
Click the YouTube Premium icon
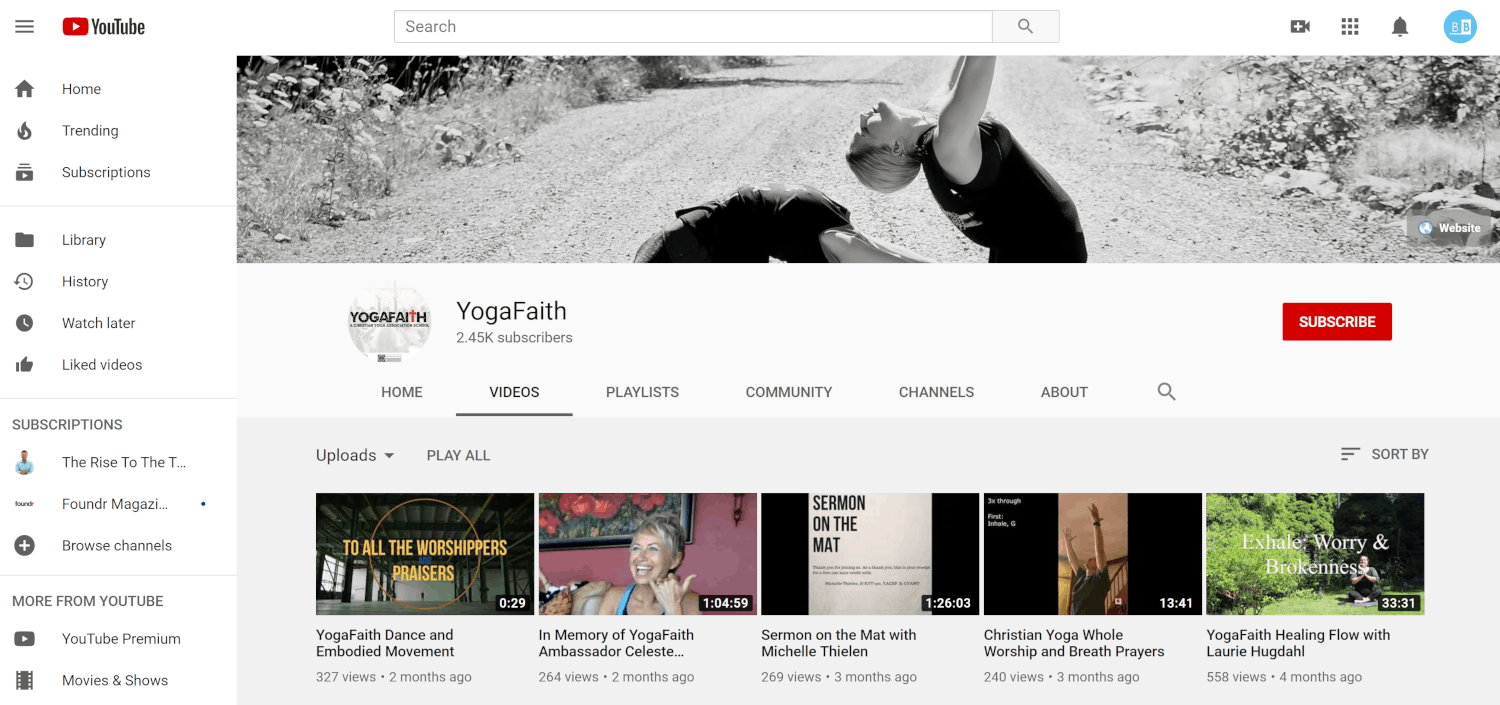click(x=25, y=639)
